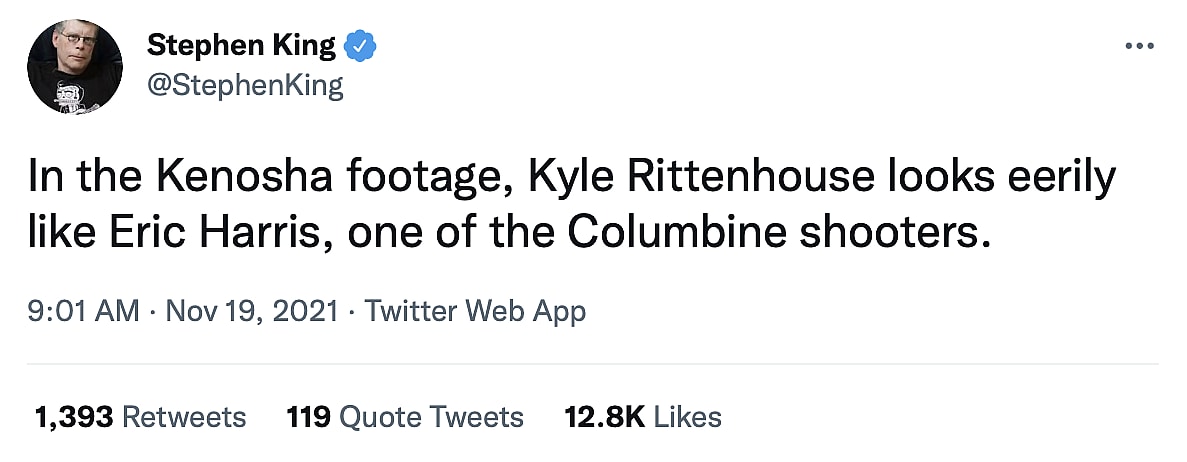
Task: Click the 12.8K likes count number
Action: click(x=604, y=417)
